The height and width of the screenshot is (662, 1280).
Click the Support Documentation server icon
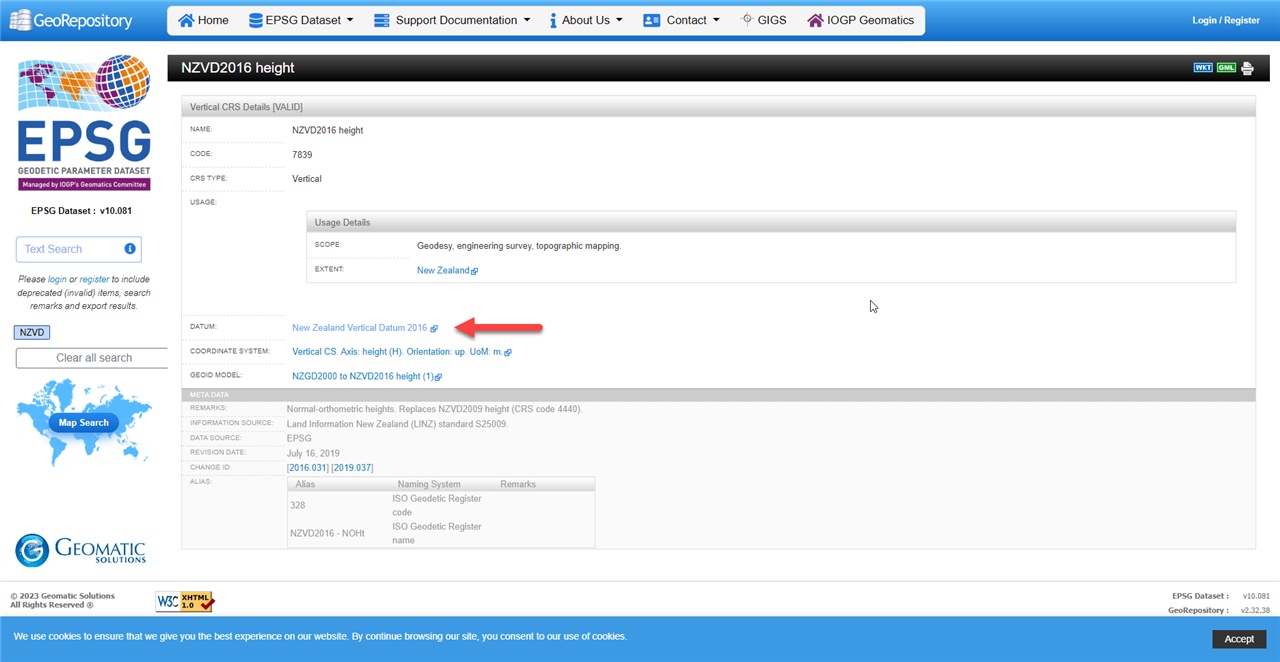point(381,20)
